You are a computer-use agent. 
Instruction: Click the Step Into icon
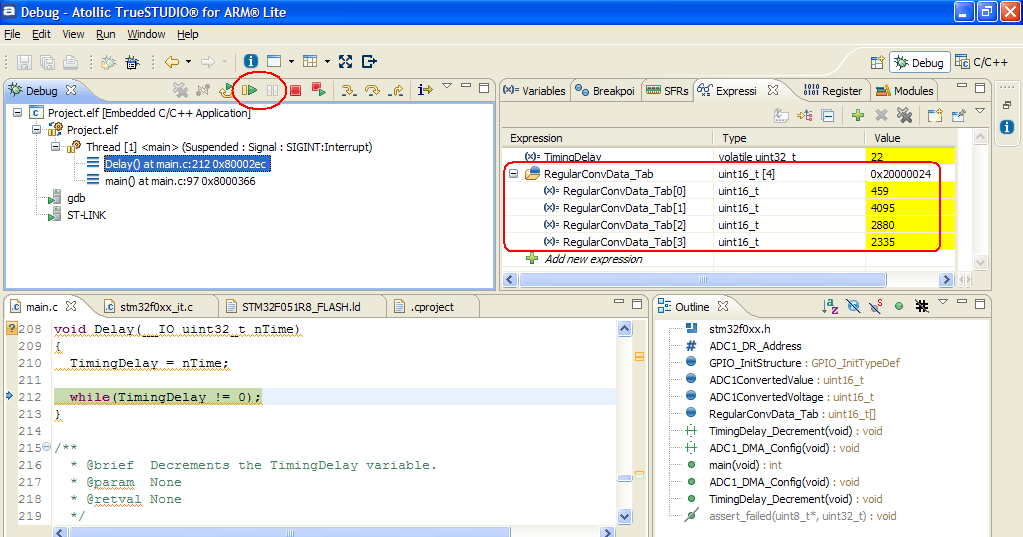pos(349,90)
